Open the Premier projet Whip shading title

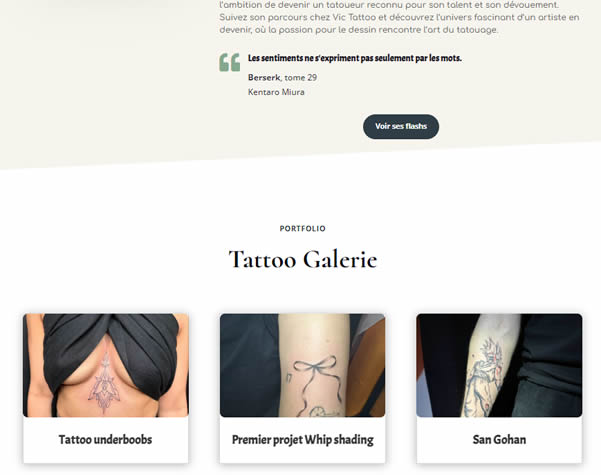click(x=302, y=440)
